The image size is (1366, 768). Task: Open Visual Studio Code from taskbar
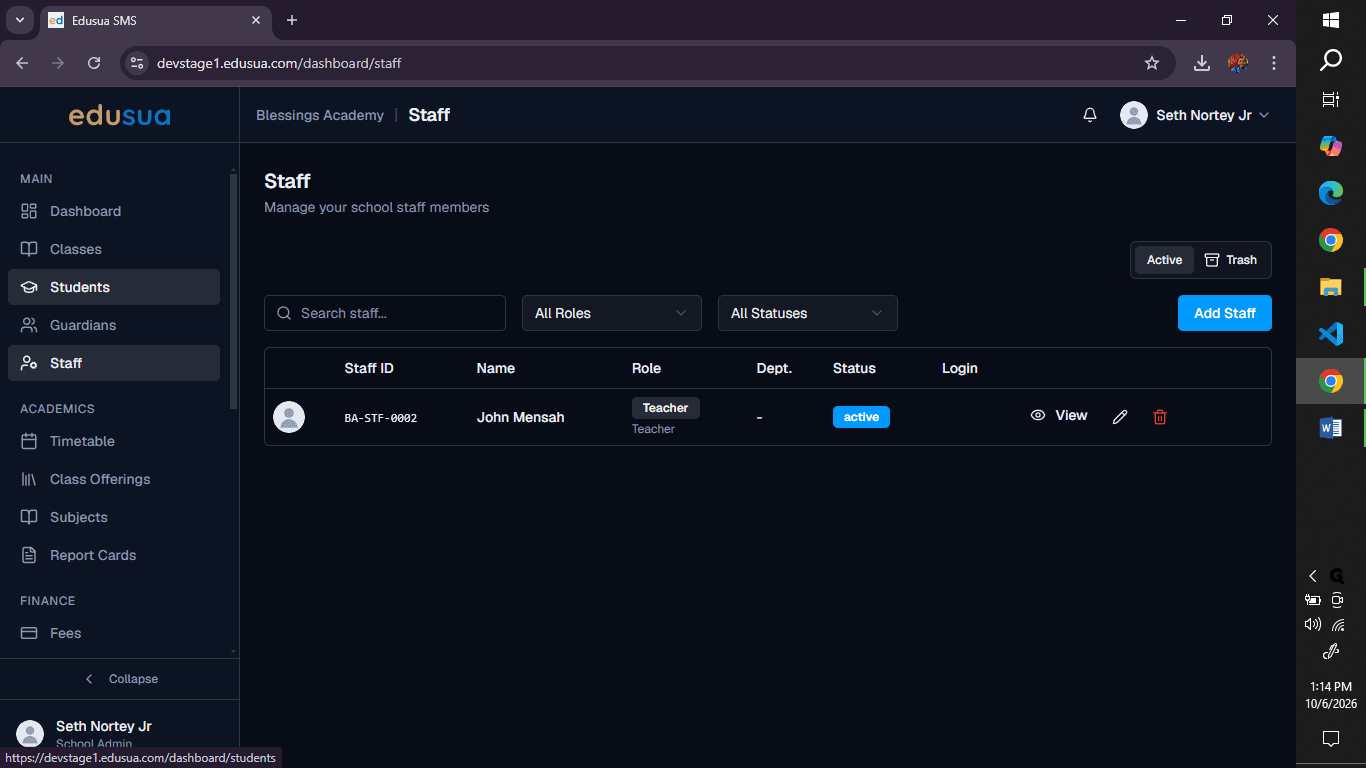1331,334
